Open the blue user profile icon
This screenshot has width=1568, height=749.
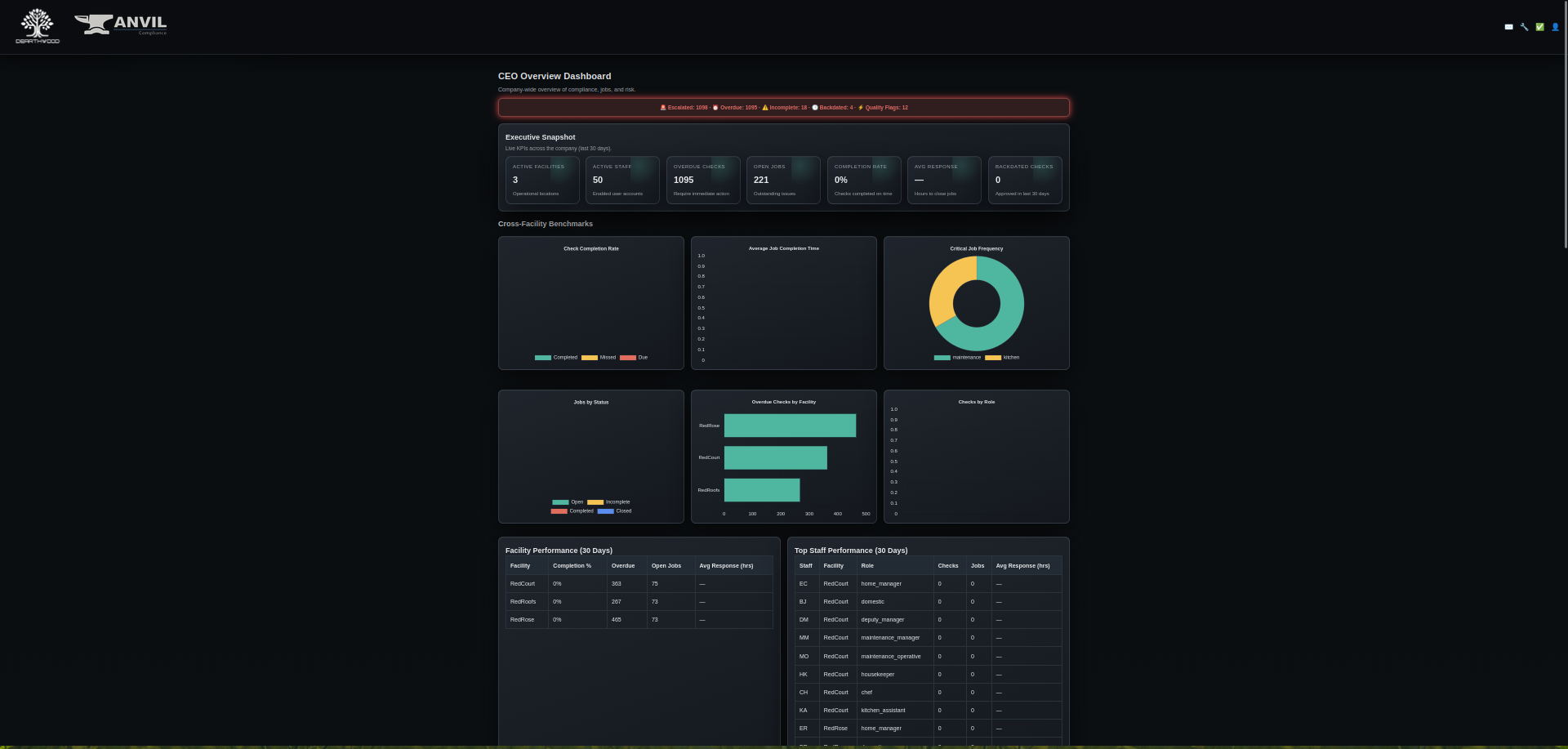tap(1555, 27)
